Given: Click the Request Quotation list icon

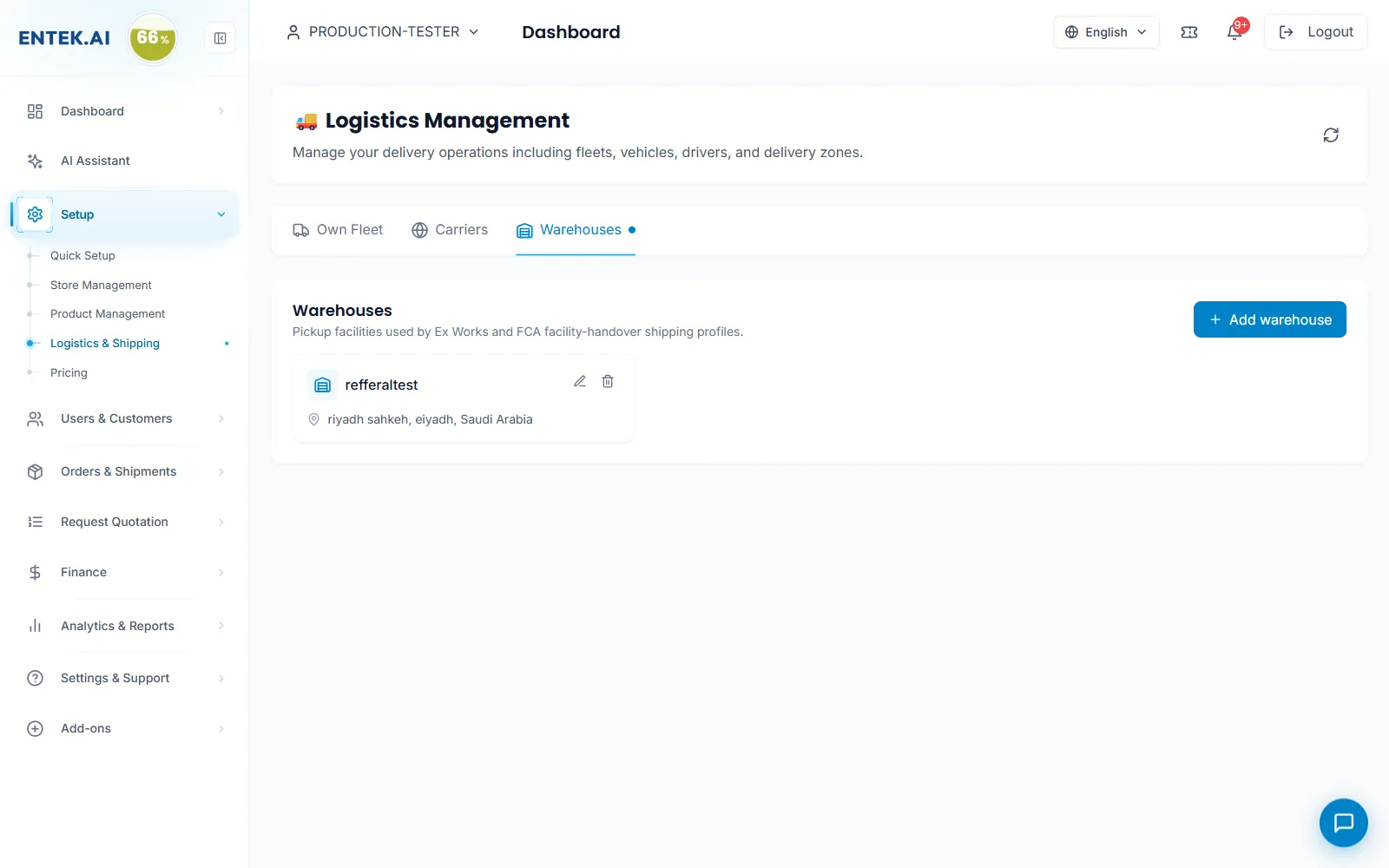Looking at the screenshot, I should [x=35, y=522].
